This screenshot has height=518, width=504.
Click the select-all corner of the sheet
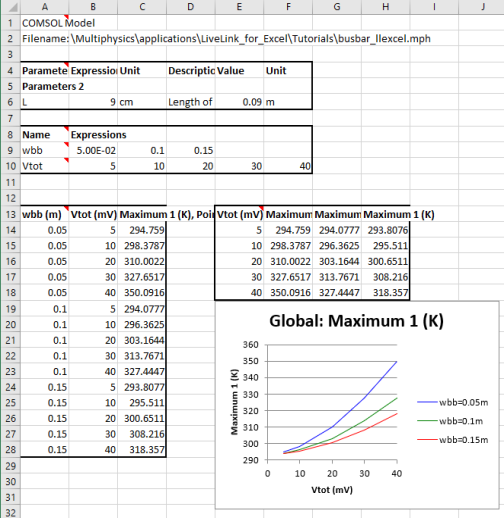10,7
